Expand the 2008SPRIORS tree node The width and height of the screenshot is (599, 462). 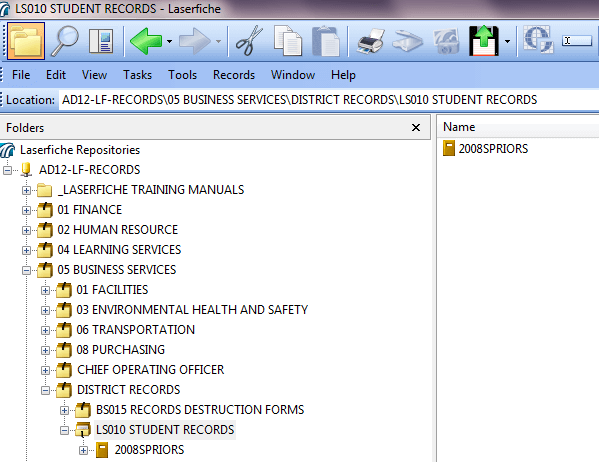84,451
